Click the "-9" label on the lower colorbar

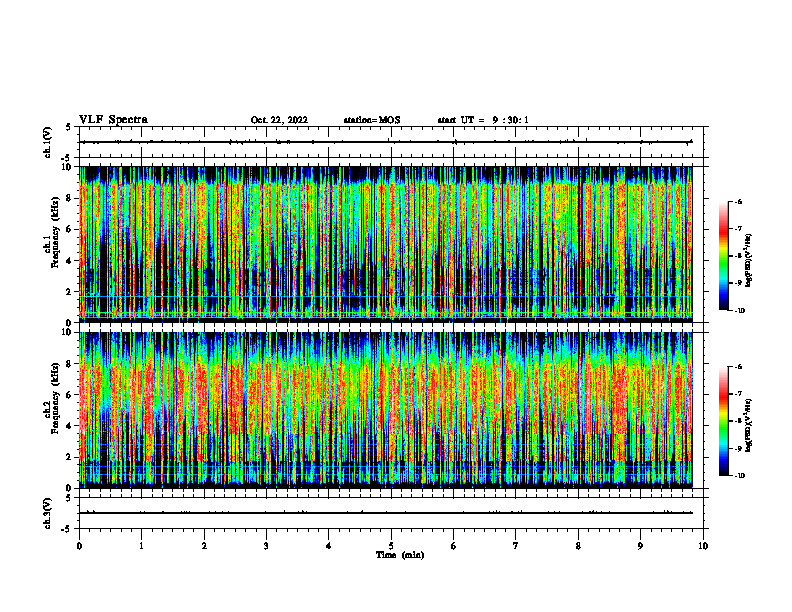738,448
